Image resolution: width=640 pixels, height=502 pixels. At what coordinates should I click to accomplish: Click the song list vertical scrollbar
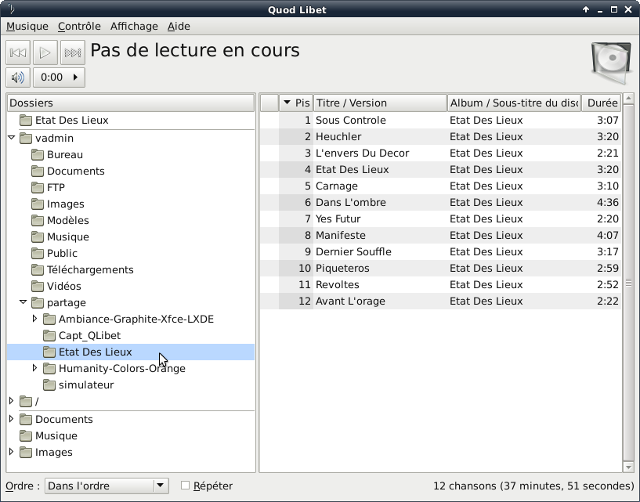[x=628, y=280]
